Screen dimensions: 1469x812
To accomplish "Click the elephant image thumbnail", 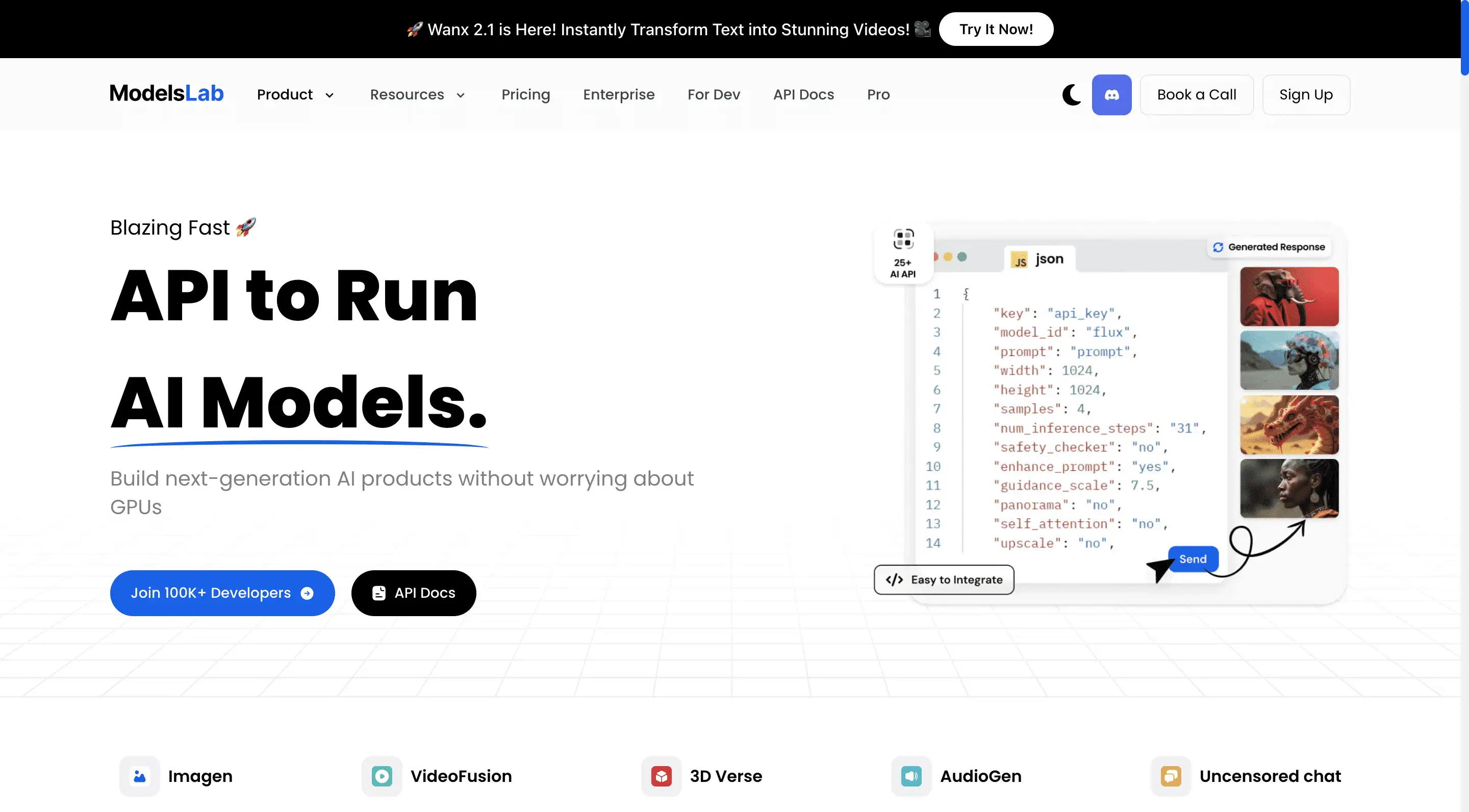I will click(x=1290, y=296).
